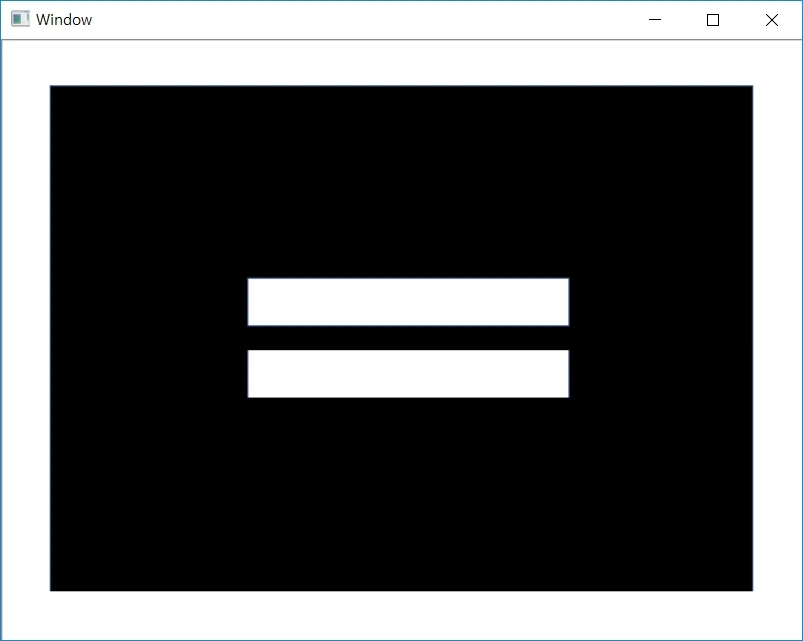Click the white margin beneath the black panel

click(x=400, y=614)
